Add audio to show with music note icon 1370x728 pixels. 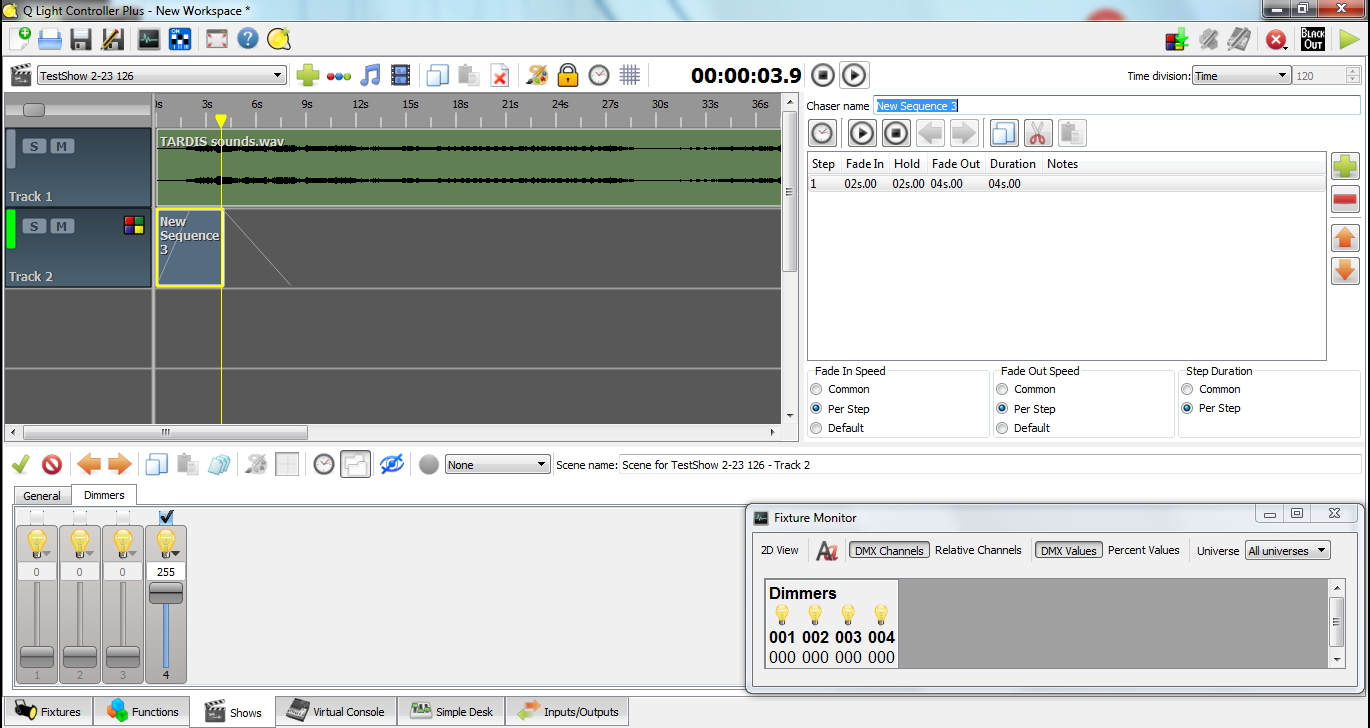click(370, 75)
